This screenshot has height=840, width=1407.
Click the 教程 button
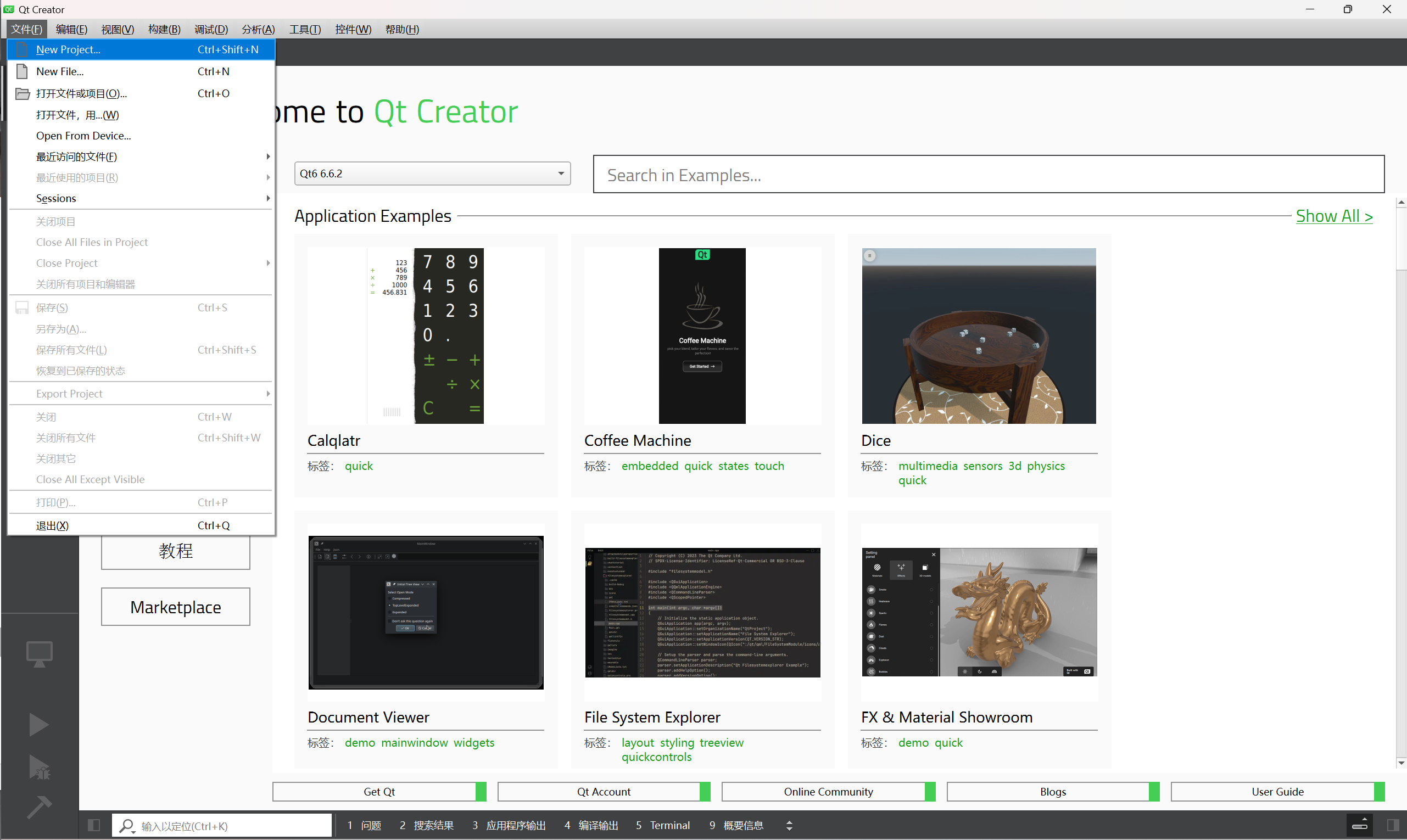point(176,551)
